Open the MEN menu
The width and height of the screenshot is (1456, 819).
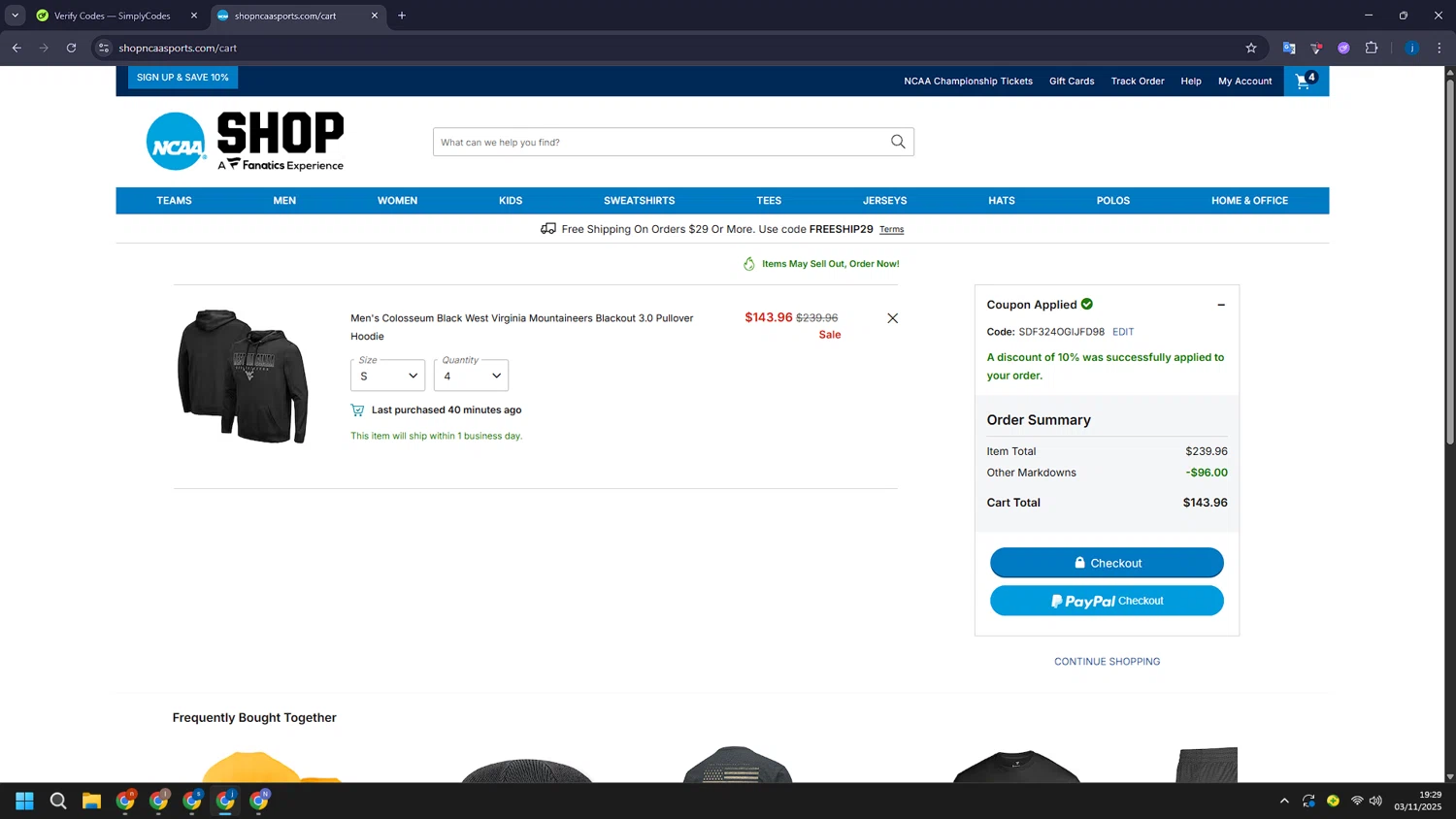(284, 201)
